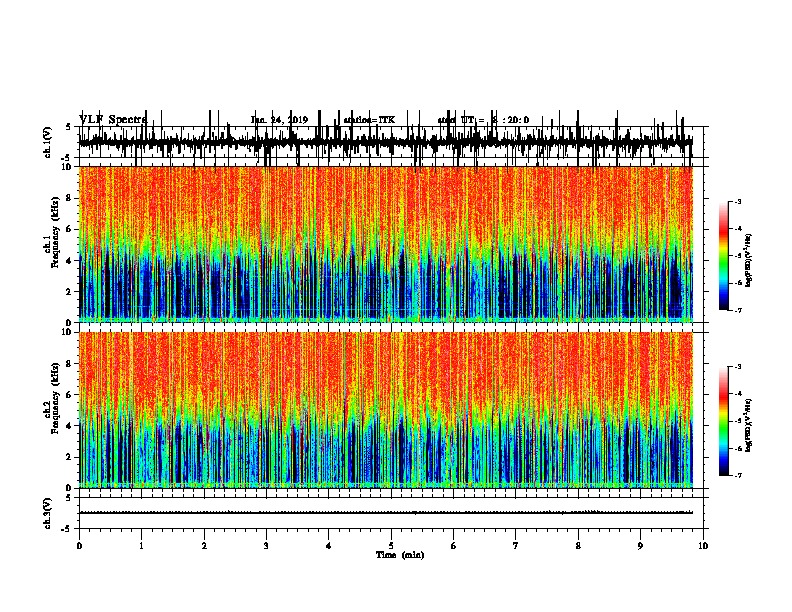
Task: Click the ch.1 color bar PSD unit label
Action: click(x=749, y=260)
